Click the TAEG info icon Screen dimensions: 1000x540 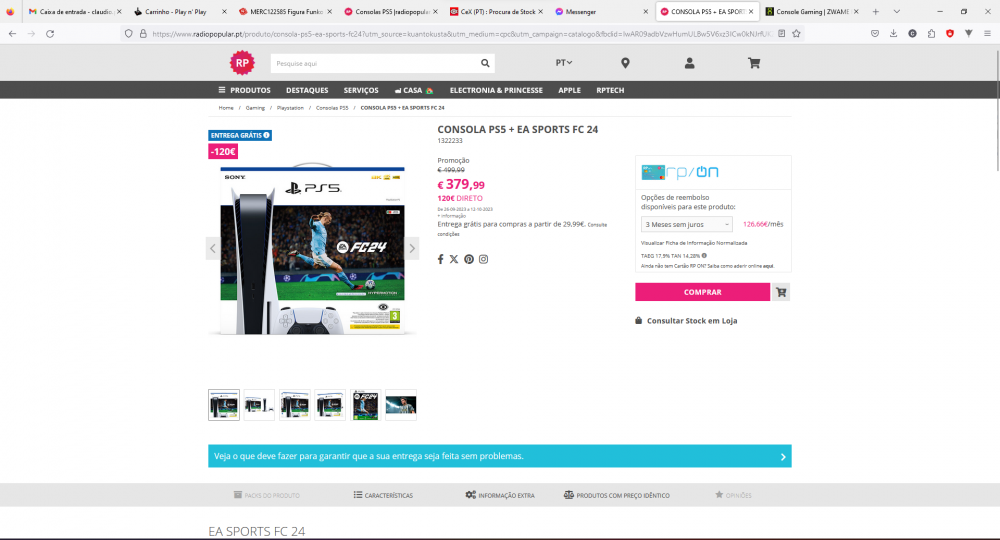point(704,256)
